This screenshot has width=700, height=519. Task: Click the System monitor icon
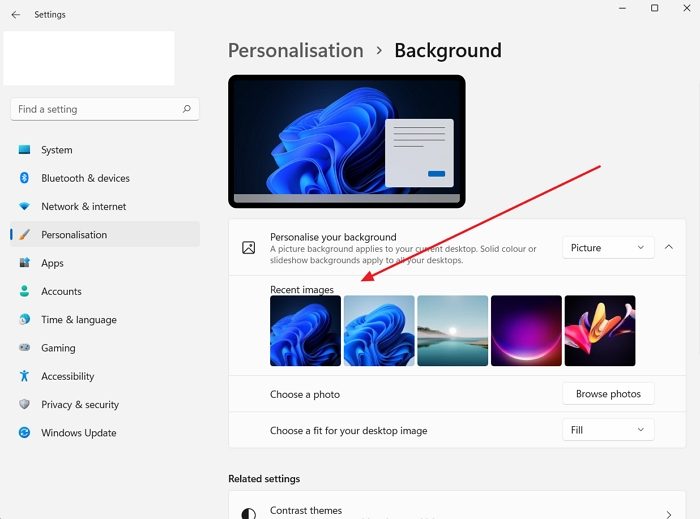tap(25, 149)
